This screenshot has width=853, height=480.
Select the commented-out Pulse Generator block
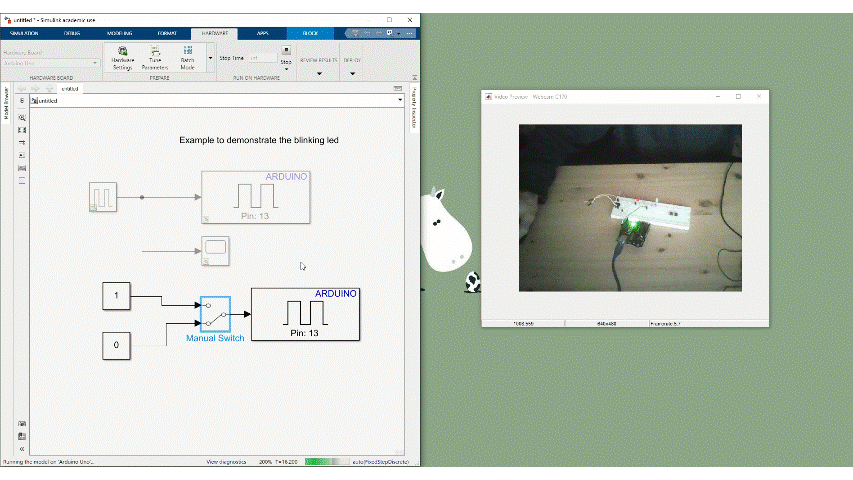(x=103, y=196)
